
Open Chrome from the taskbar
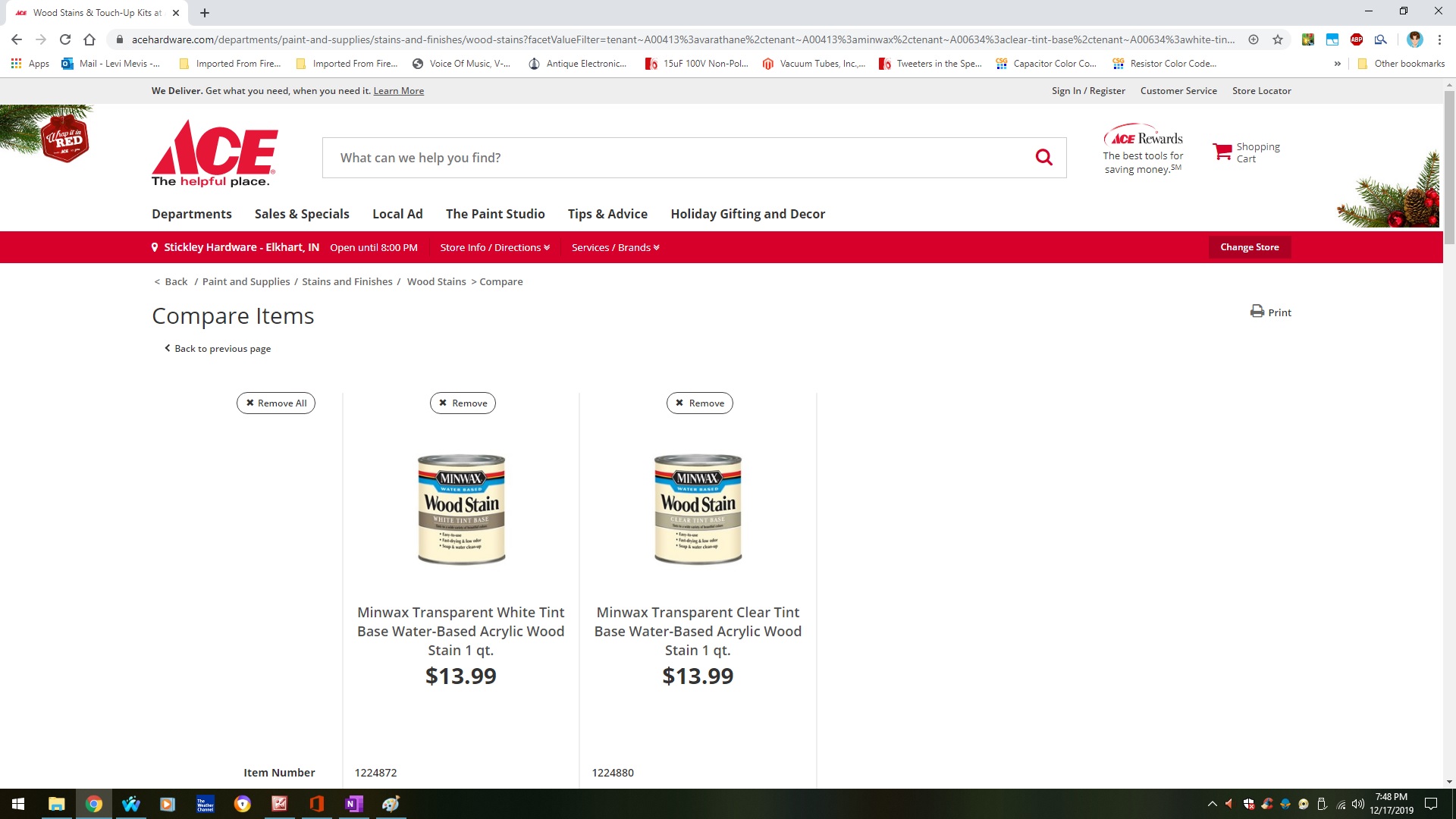(x=94, y=804)
